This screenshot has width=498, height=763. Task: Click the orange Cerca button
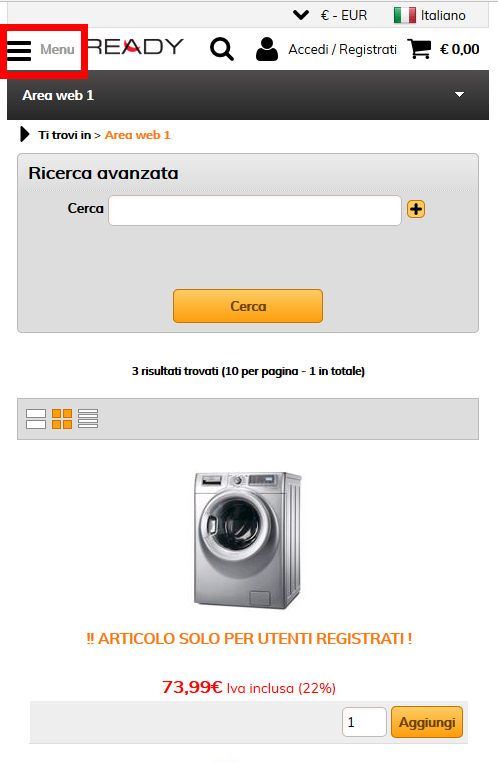coord(248,306)
